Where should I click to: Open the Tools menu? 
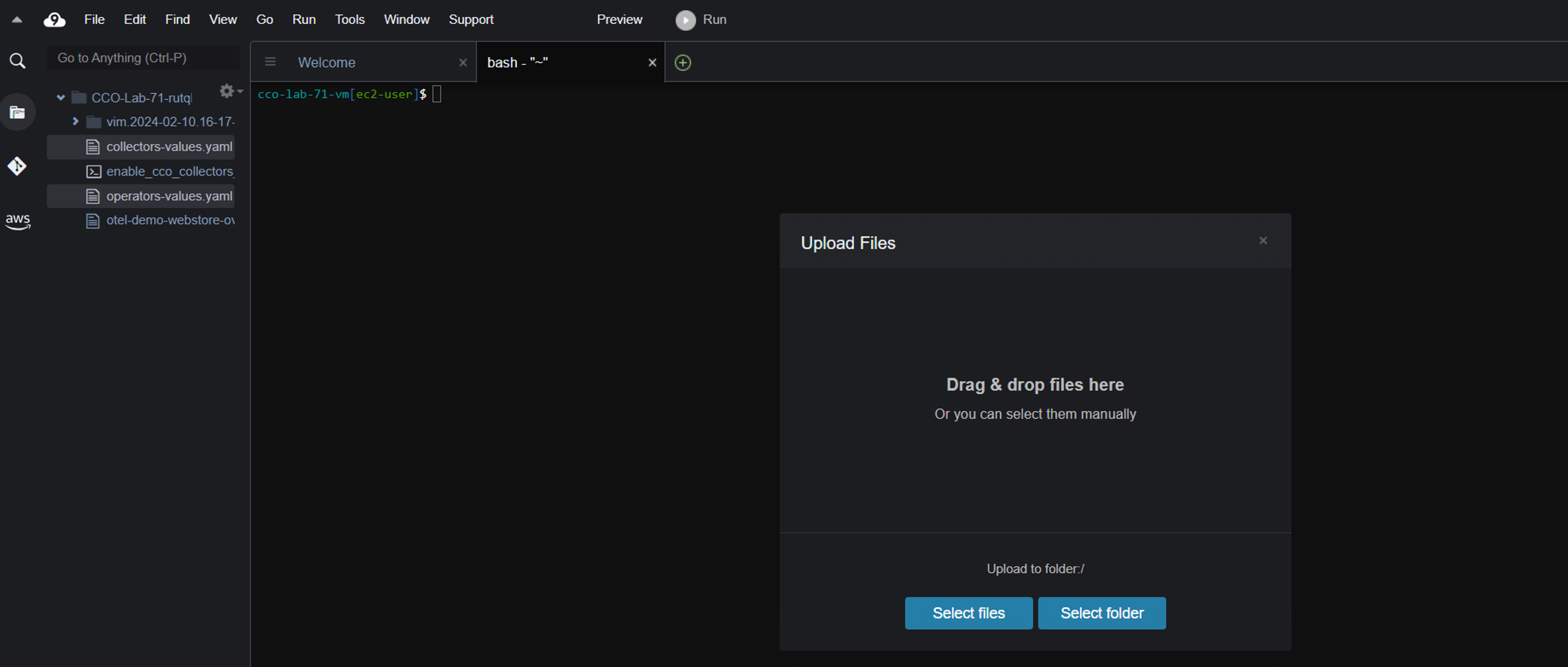click(350, 20)
